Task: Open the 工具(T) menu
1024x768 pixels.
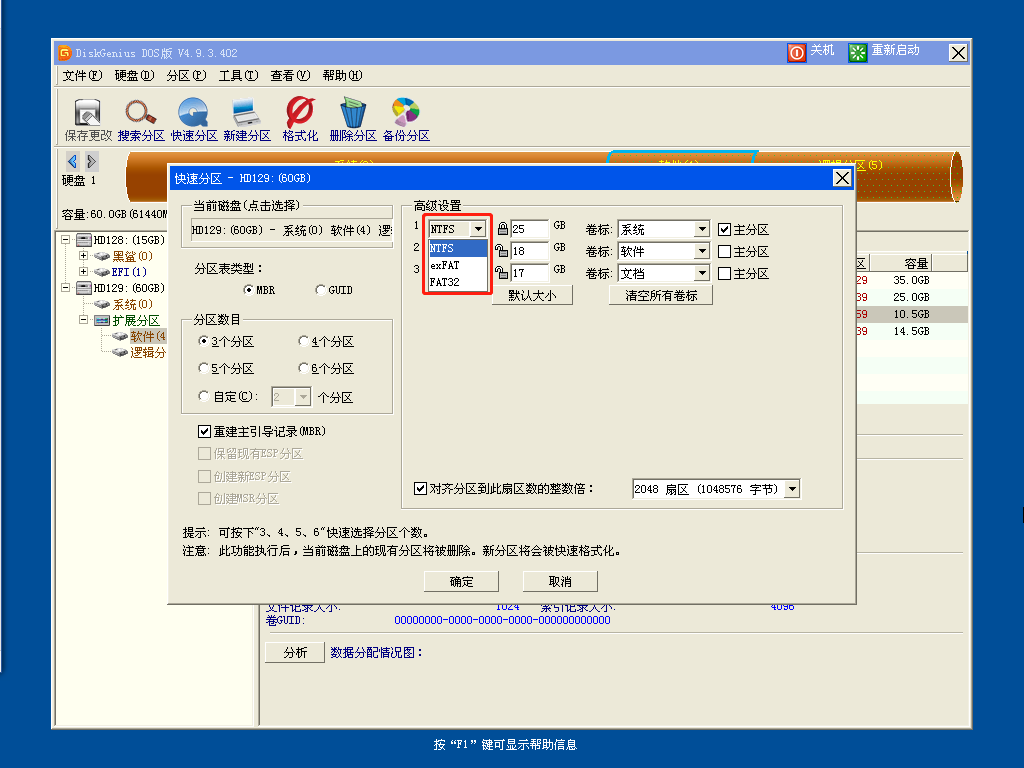Action: [238, 76]
